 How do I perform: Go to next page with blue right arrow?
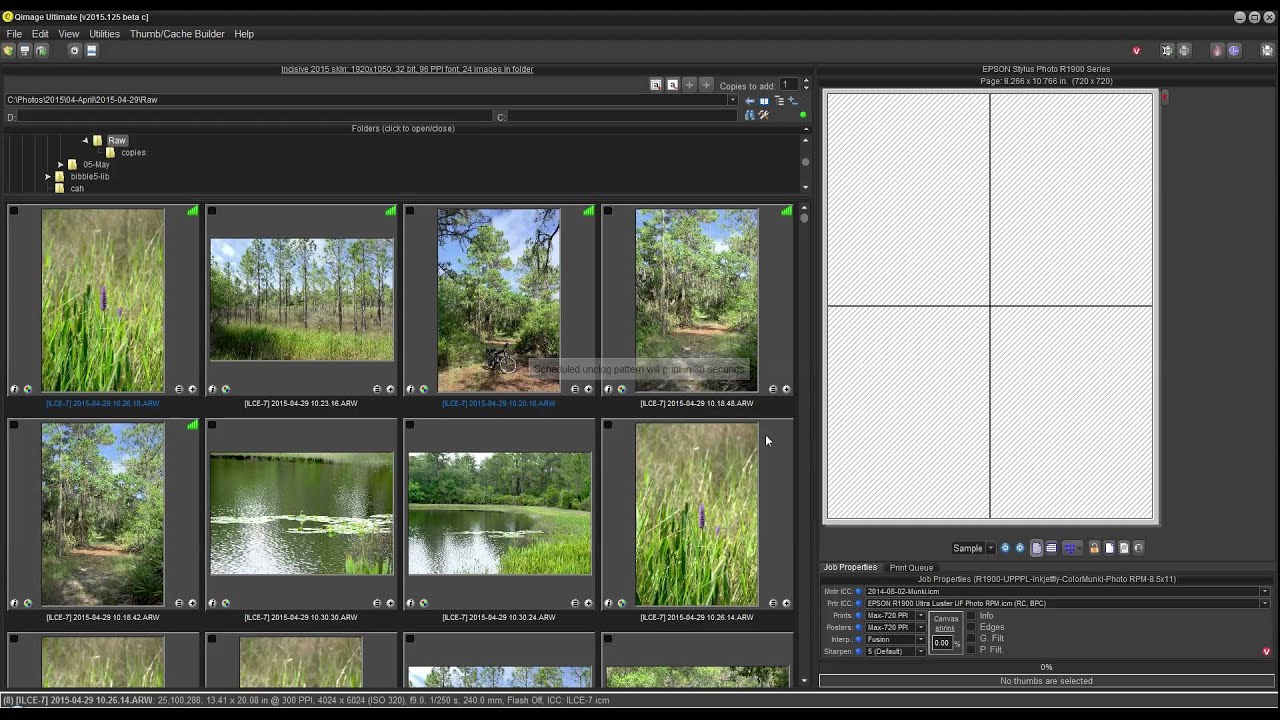1020,548
